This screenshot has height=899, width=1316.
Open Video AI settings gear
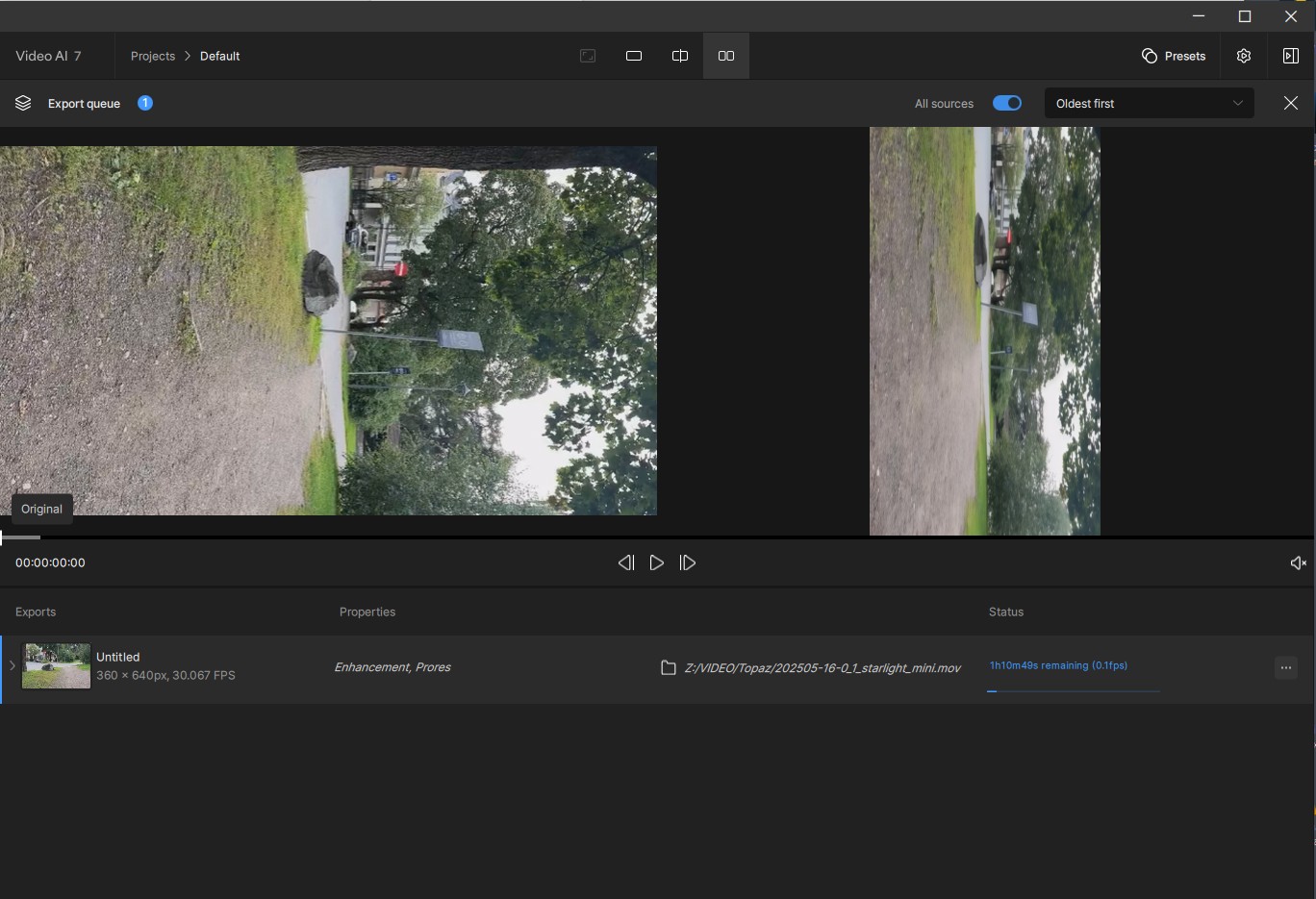1244,56
